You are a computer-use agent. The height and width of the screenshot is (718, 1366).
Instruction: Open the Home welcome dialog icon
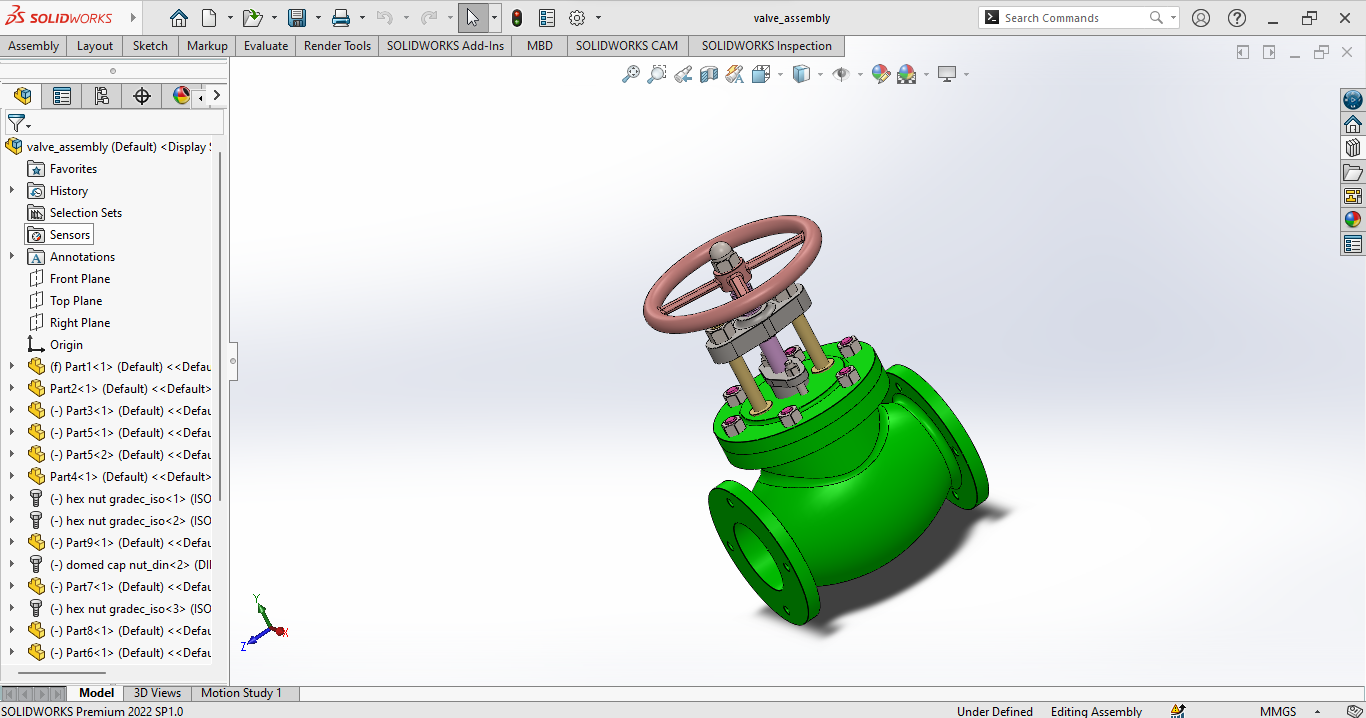[x=178, y=18]
